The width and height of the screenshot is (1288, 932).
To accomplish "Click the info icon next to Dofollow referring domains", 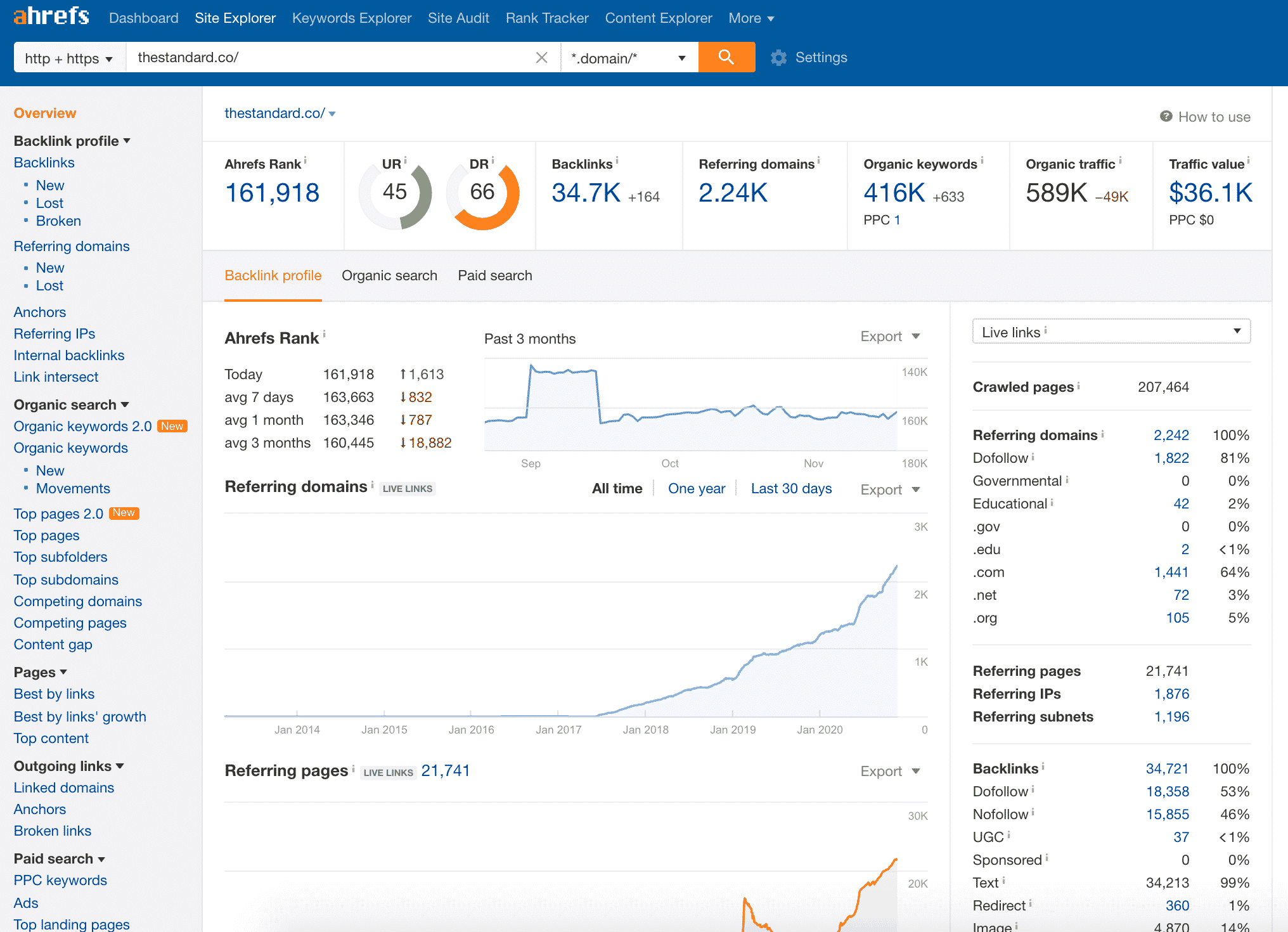I will 1033,456.
